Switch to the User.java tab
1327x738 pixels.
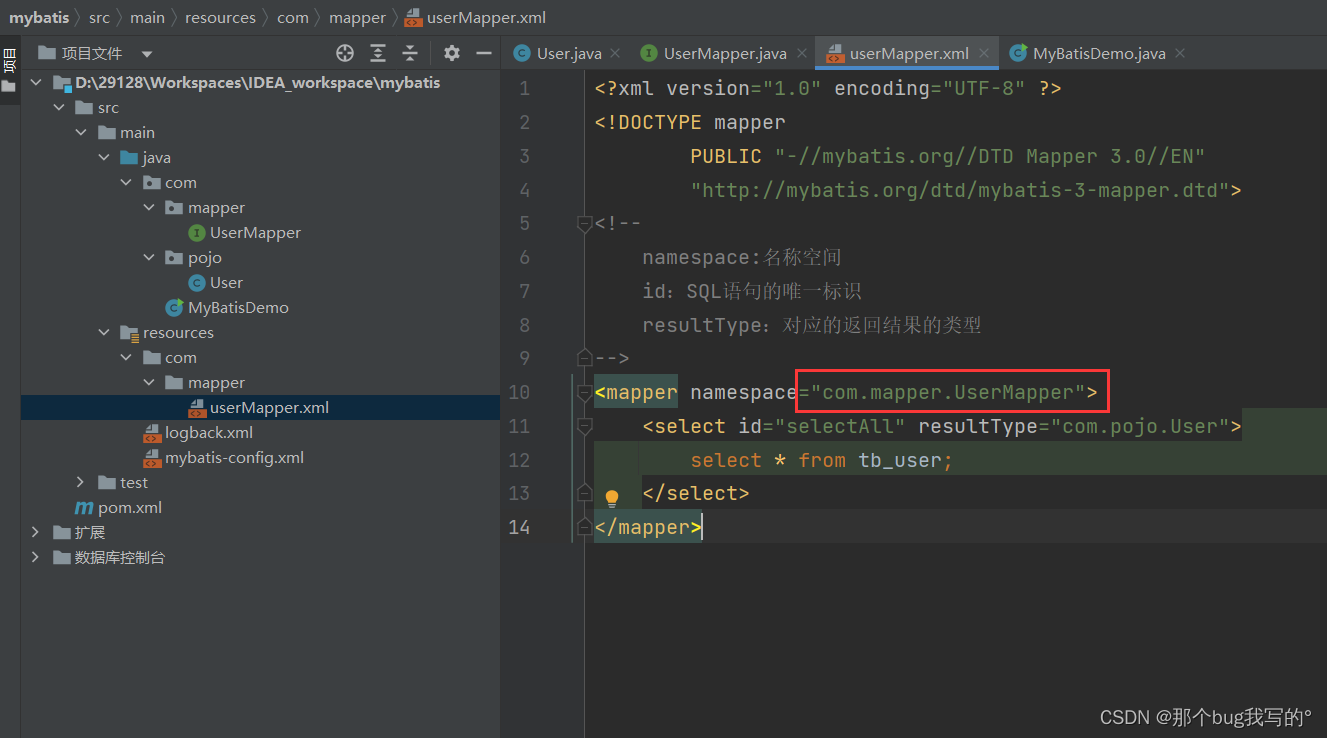(569, 53)
